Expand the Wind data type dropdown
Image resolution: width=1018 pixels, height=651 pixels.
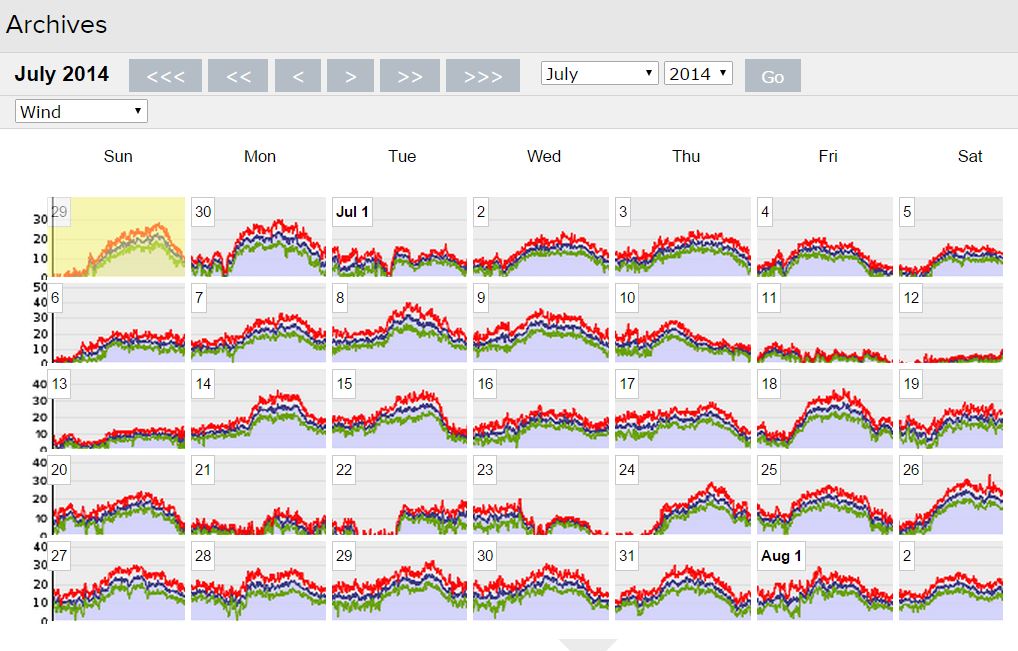click(82, 112)
